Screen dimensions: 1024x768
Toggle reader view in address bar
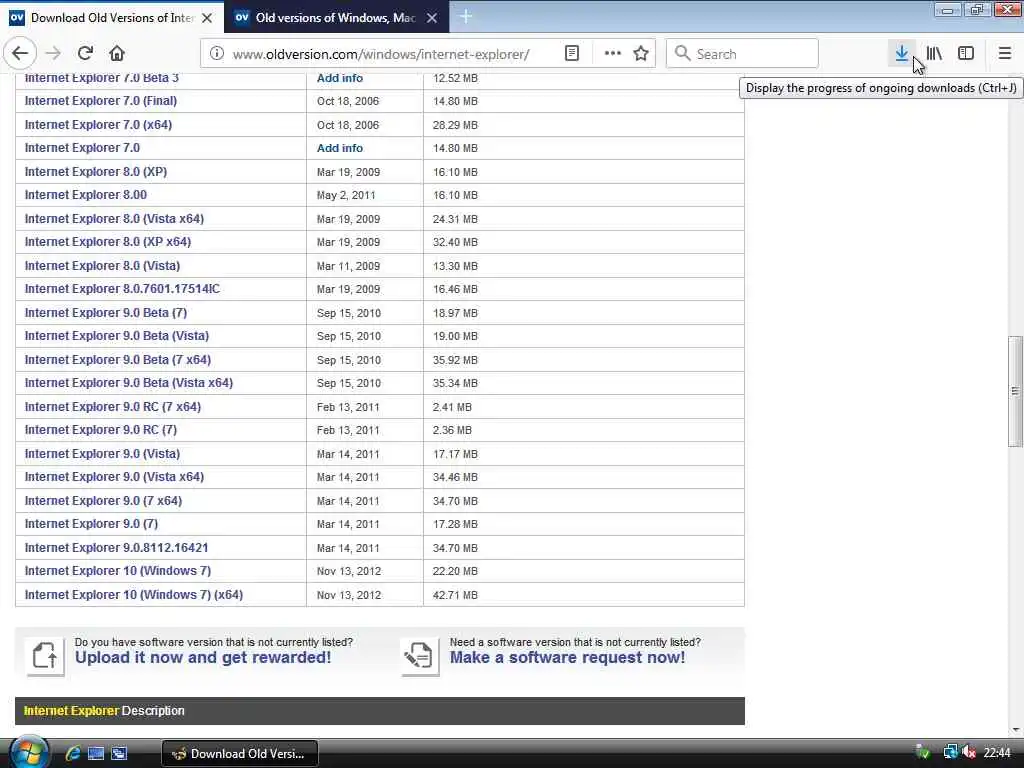pyautogui.click(x=571, y=54)
